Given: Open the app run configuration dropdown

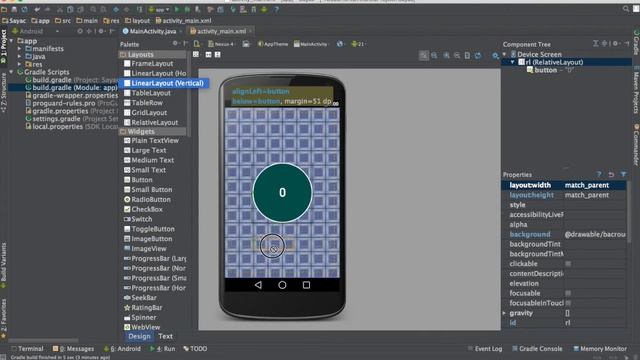Looking at the screenshot, I should click(x=159, y=9).
